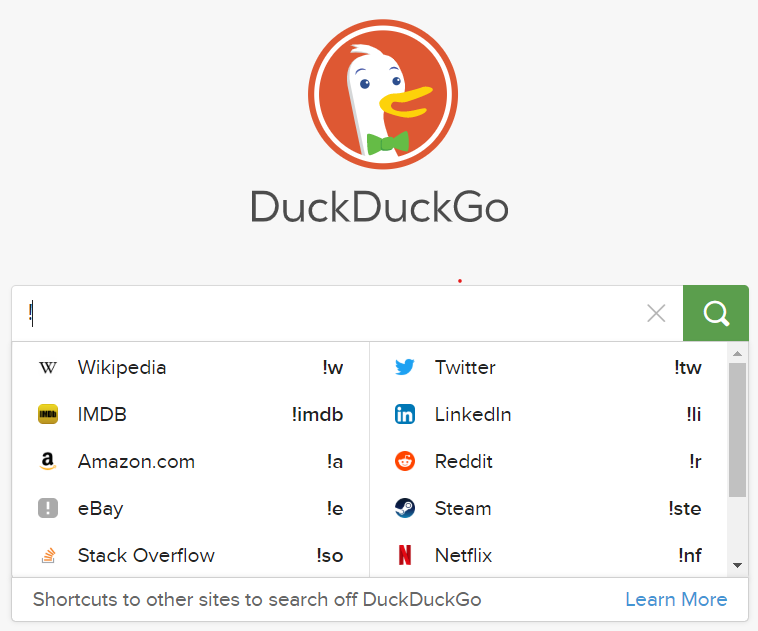Select the LinkedIn suggestion row
The image size is (758, 631).
pos(548,414)
